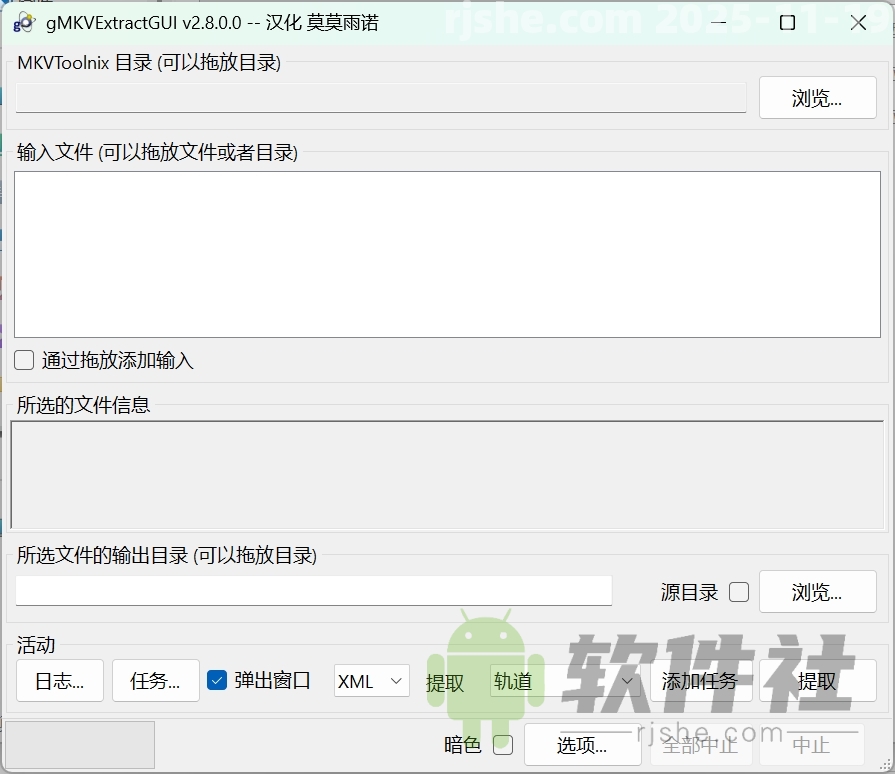This screenshot has width=895, height=774.
Task: Open the 任务 (jobs) manager
Action: tap(155, 681)
